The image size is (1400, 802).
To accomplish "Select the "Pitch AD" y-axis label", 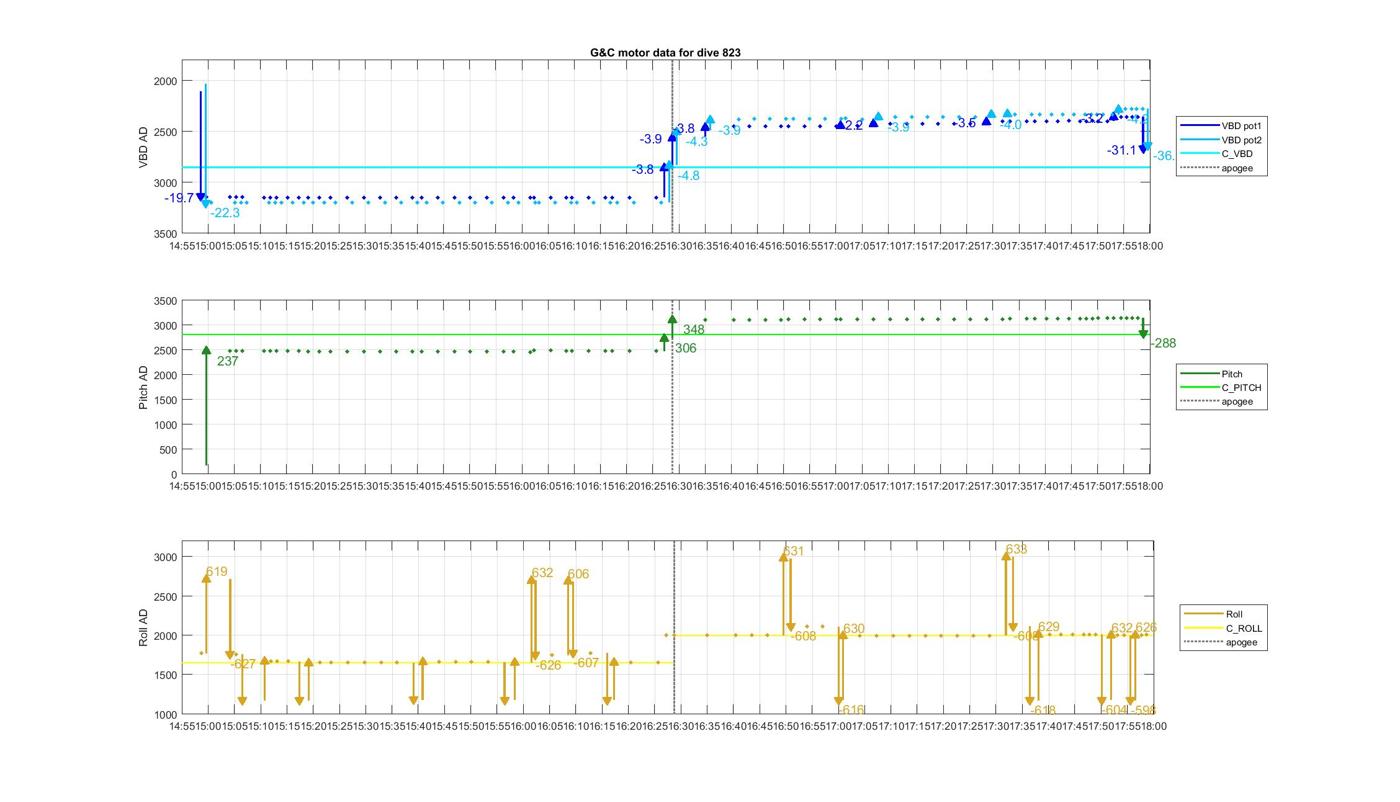I will 145,387.
